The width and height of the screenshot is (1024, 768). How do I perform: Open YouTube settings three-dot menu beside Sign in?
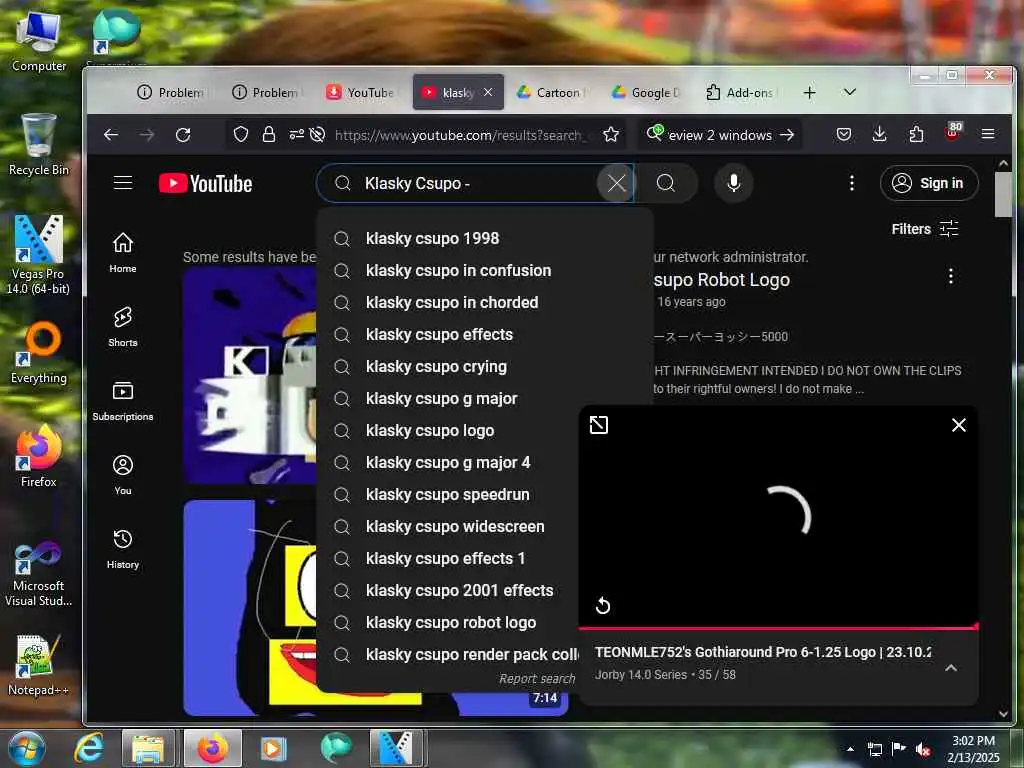click(852, 183)
